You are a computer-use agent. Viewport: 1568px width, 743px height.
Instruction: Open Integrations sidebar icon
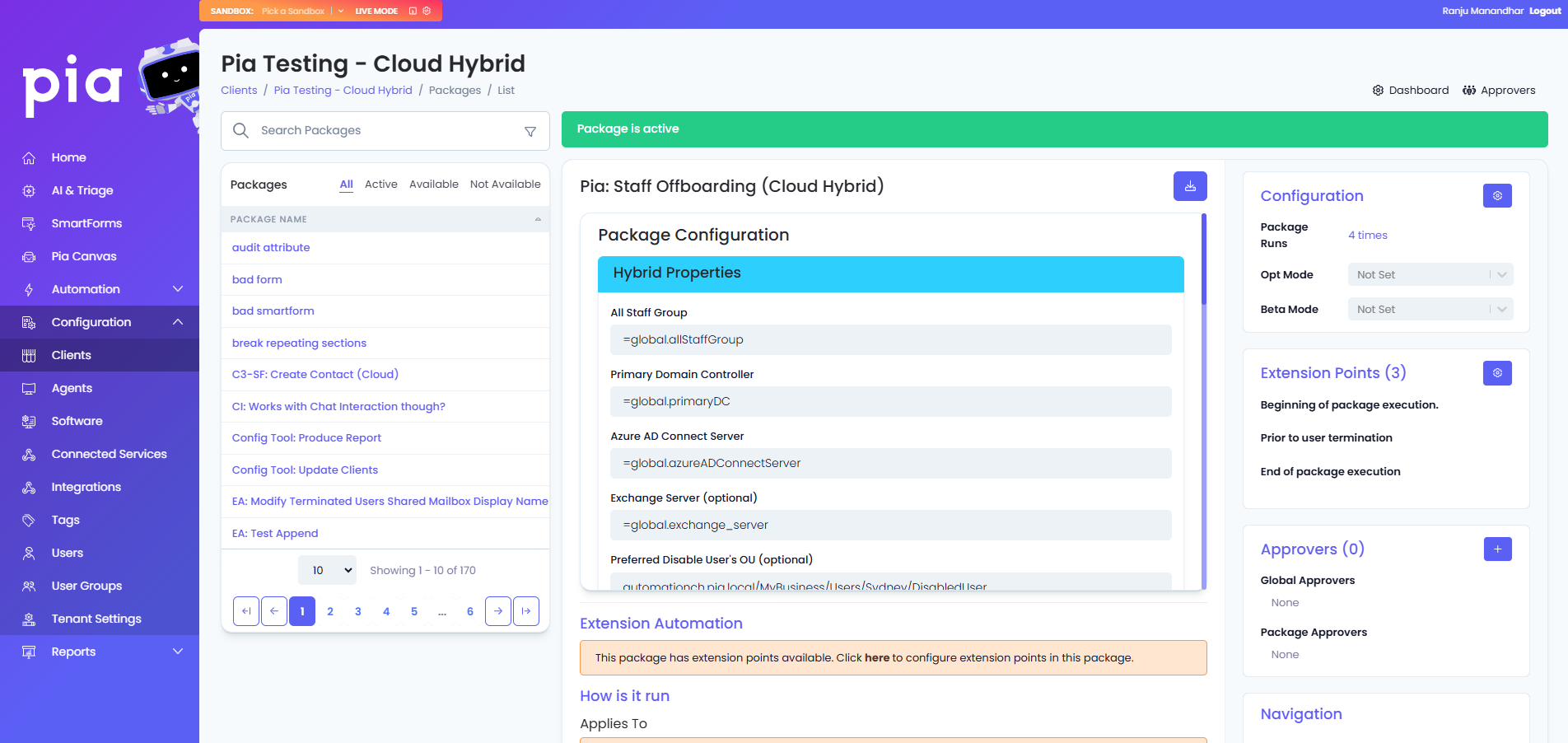(29, 487)
